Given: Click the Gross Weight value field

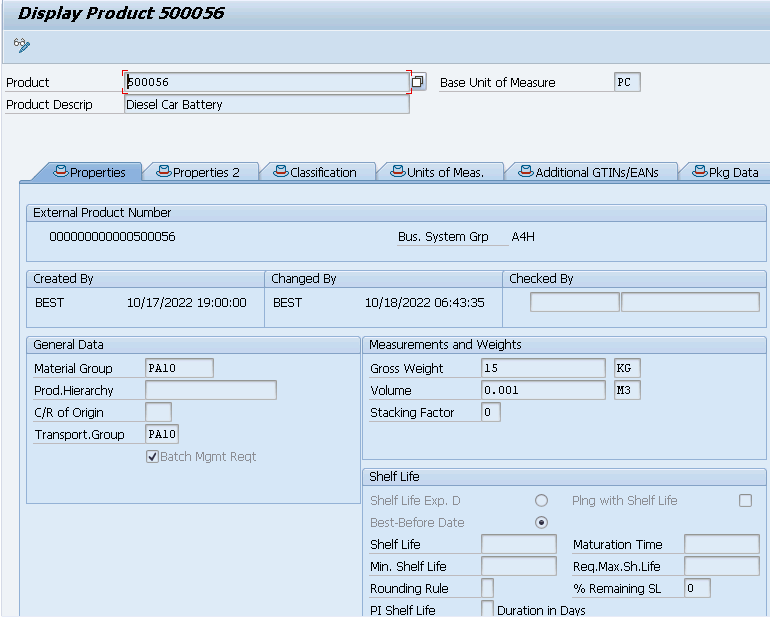Looking at the screenshot, I should click(543, 368).
